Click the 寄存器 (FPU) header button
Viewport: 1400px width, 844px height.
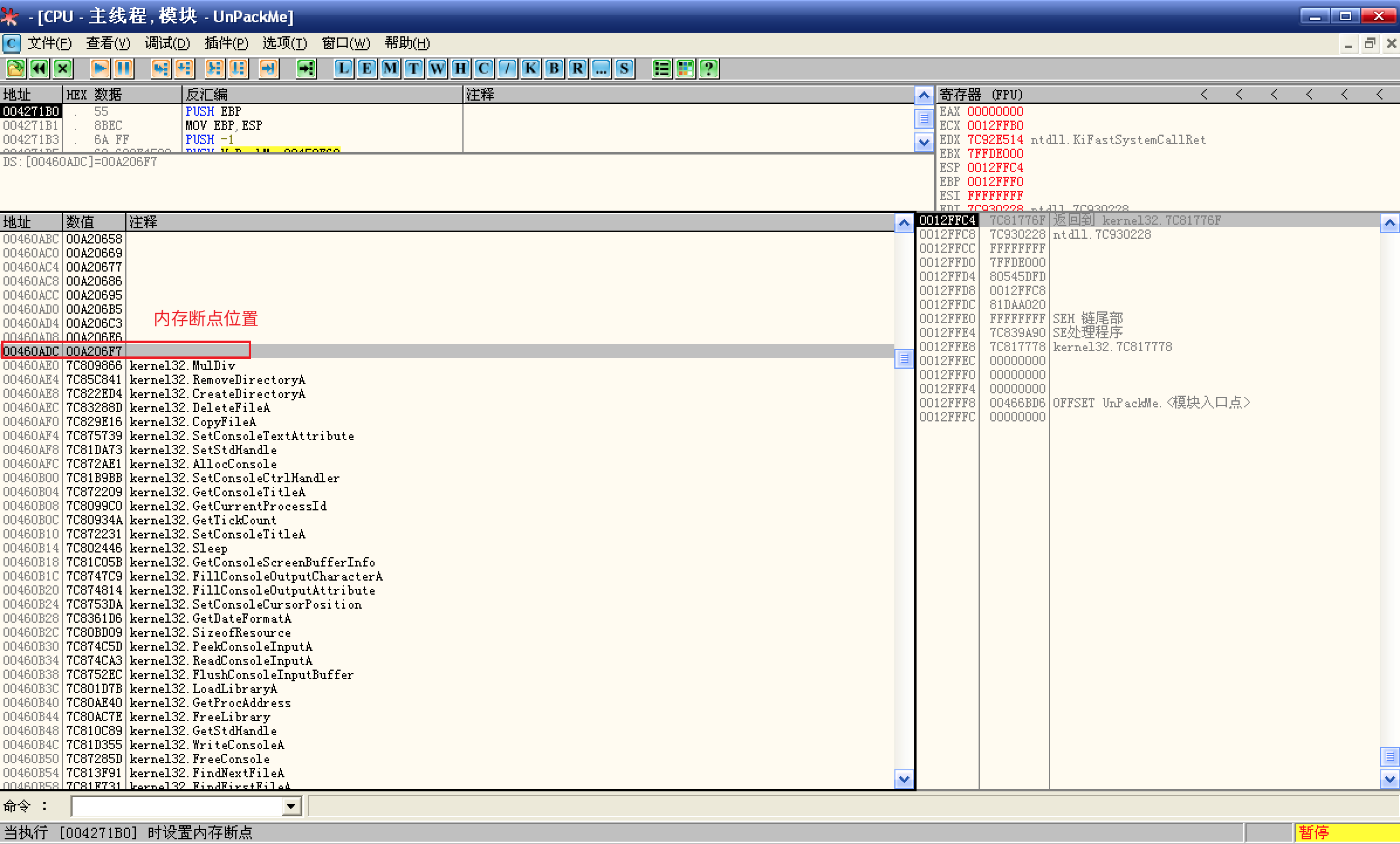(981, 94)
